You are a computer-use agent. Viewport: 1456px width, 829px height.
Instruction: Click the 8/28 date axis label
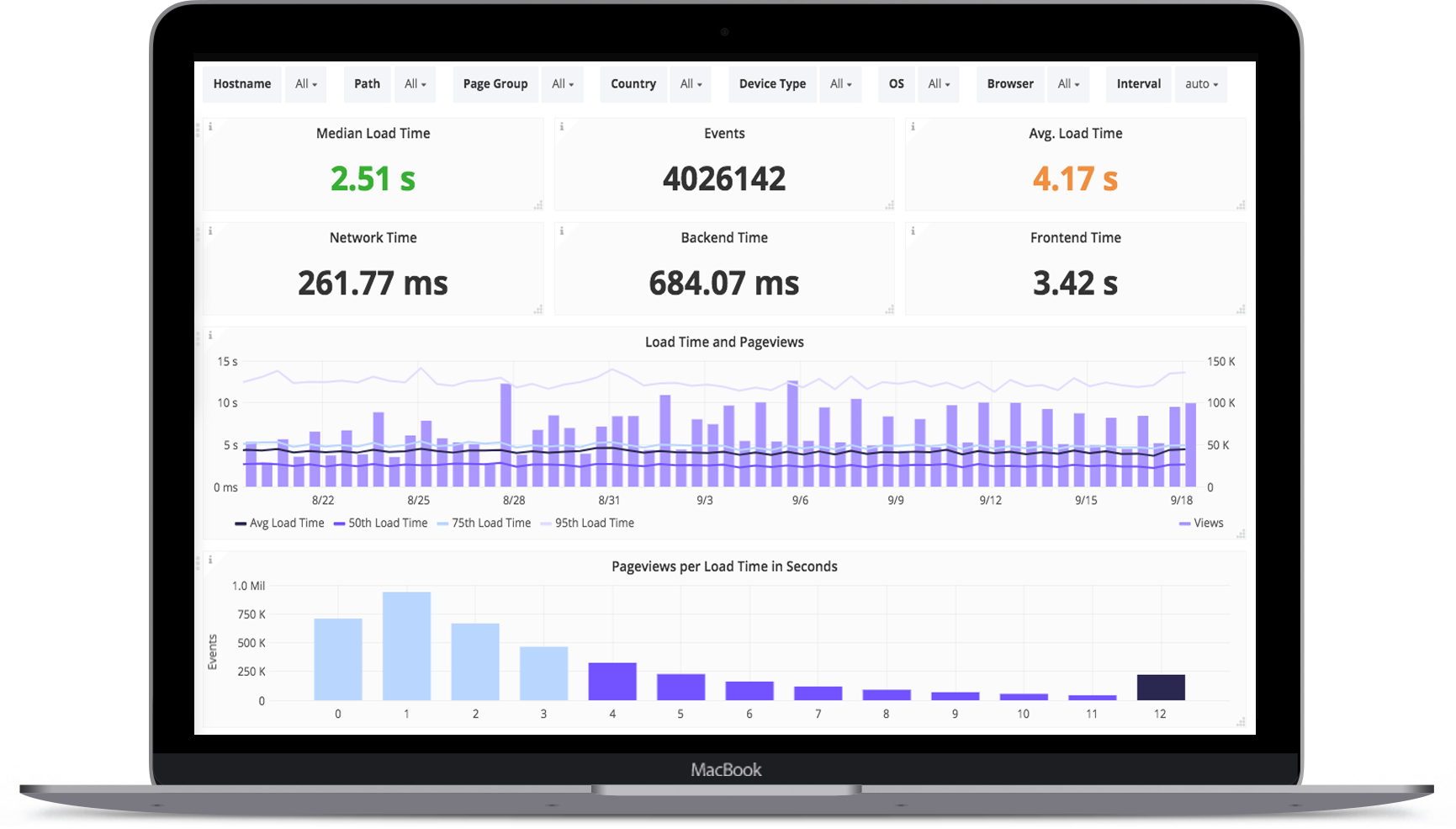pos(514,501)
